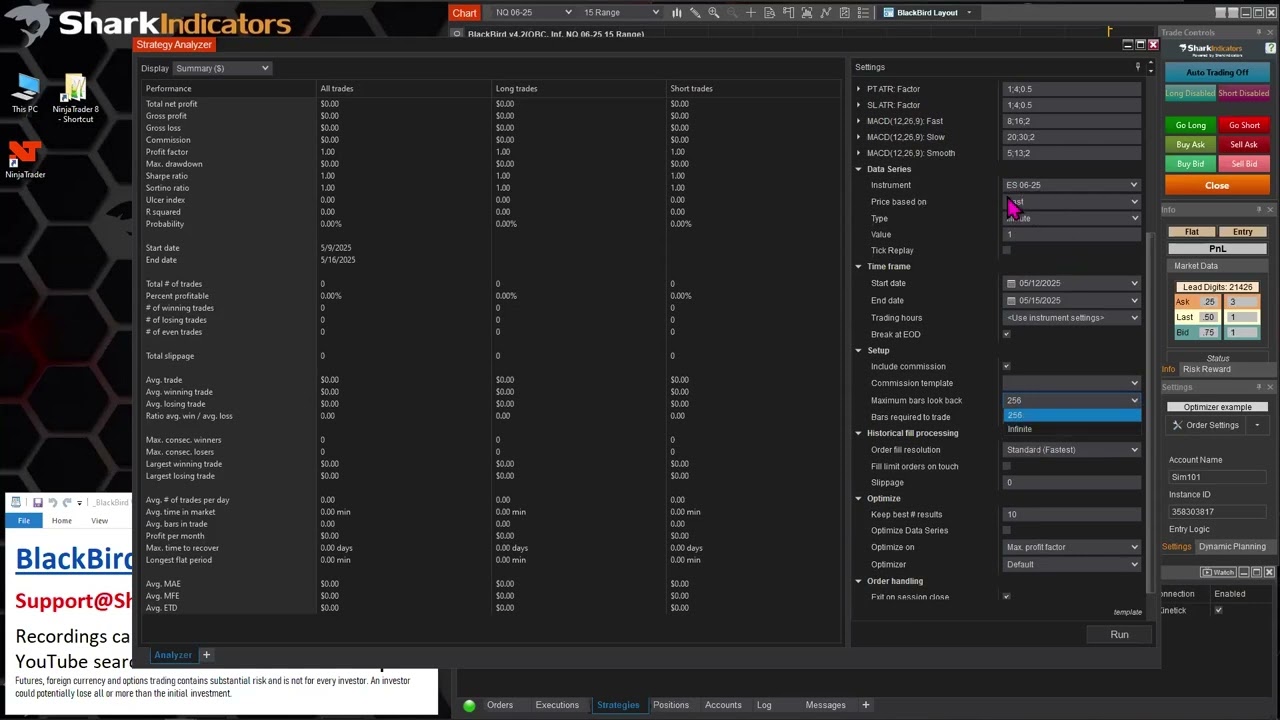Screen dimensions: 1280x720
Task: Add a new Control Center tab with plus
Action: point(866,705)
